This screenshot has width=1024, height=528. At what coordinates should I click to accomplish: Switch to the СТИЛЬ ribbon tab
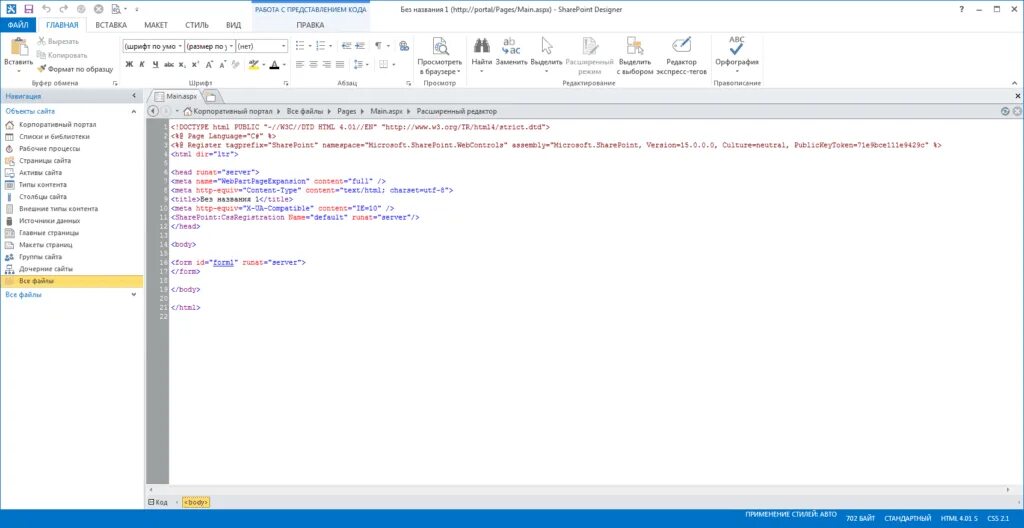[197, 25]
